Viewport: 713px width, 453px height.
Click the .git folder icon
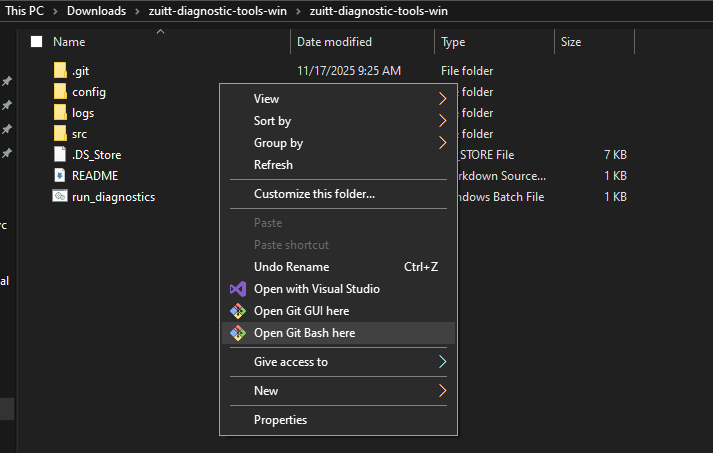(x=60, y=71)
